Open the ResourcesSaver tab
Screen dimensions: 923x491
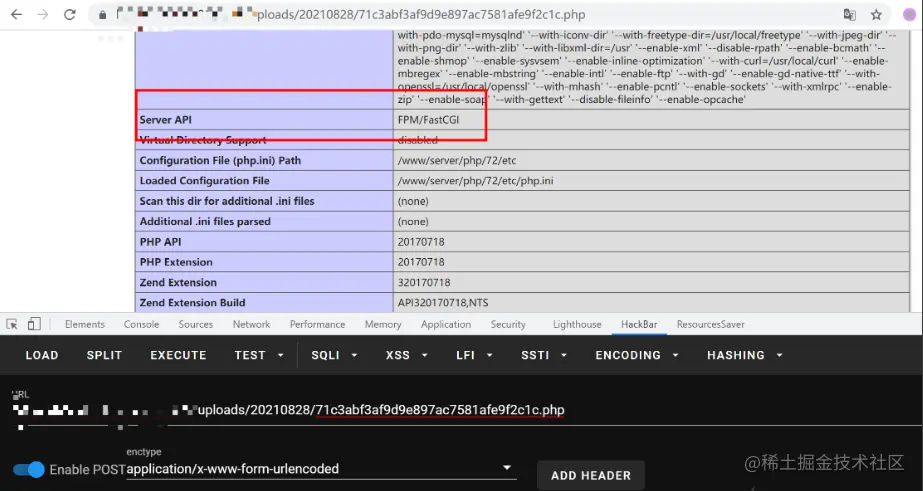tap(710, 324)
